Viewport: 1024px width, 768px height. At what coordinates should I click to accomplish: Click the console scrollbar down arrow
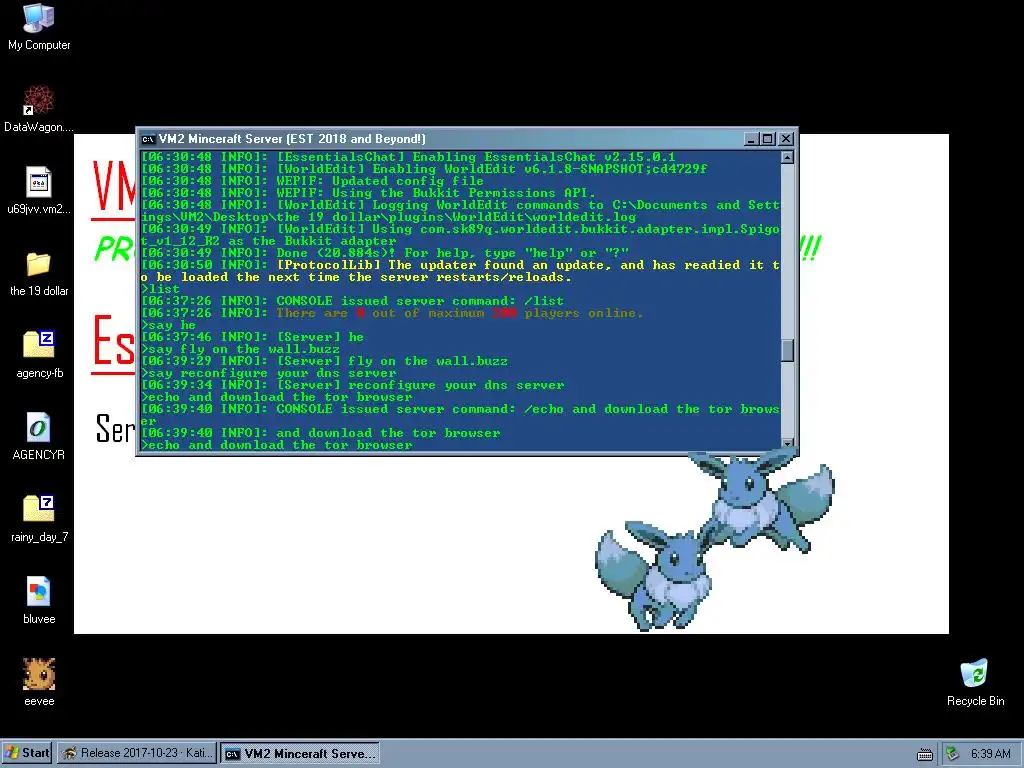[788, 443]
